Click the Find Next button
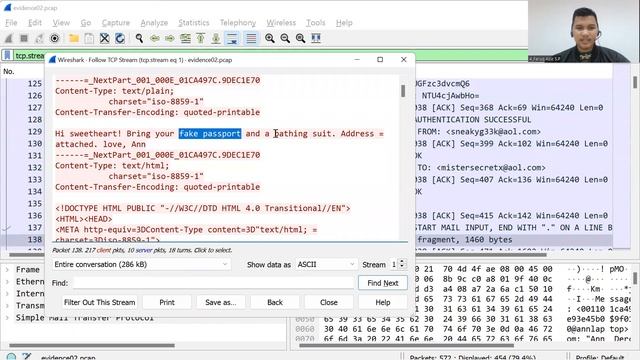 [382, 283]
